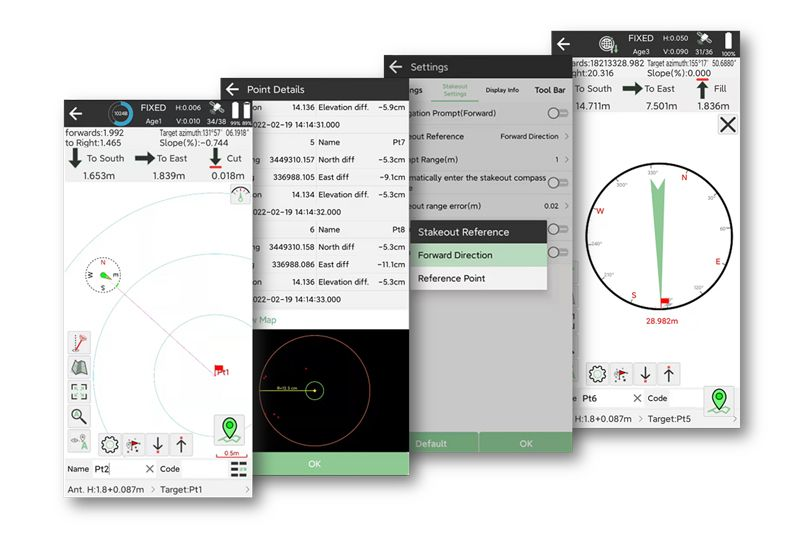Tap the green location pin in first screen
Screen dimensions: 800x534
[229, 429]
